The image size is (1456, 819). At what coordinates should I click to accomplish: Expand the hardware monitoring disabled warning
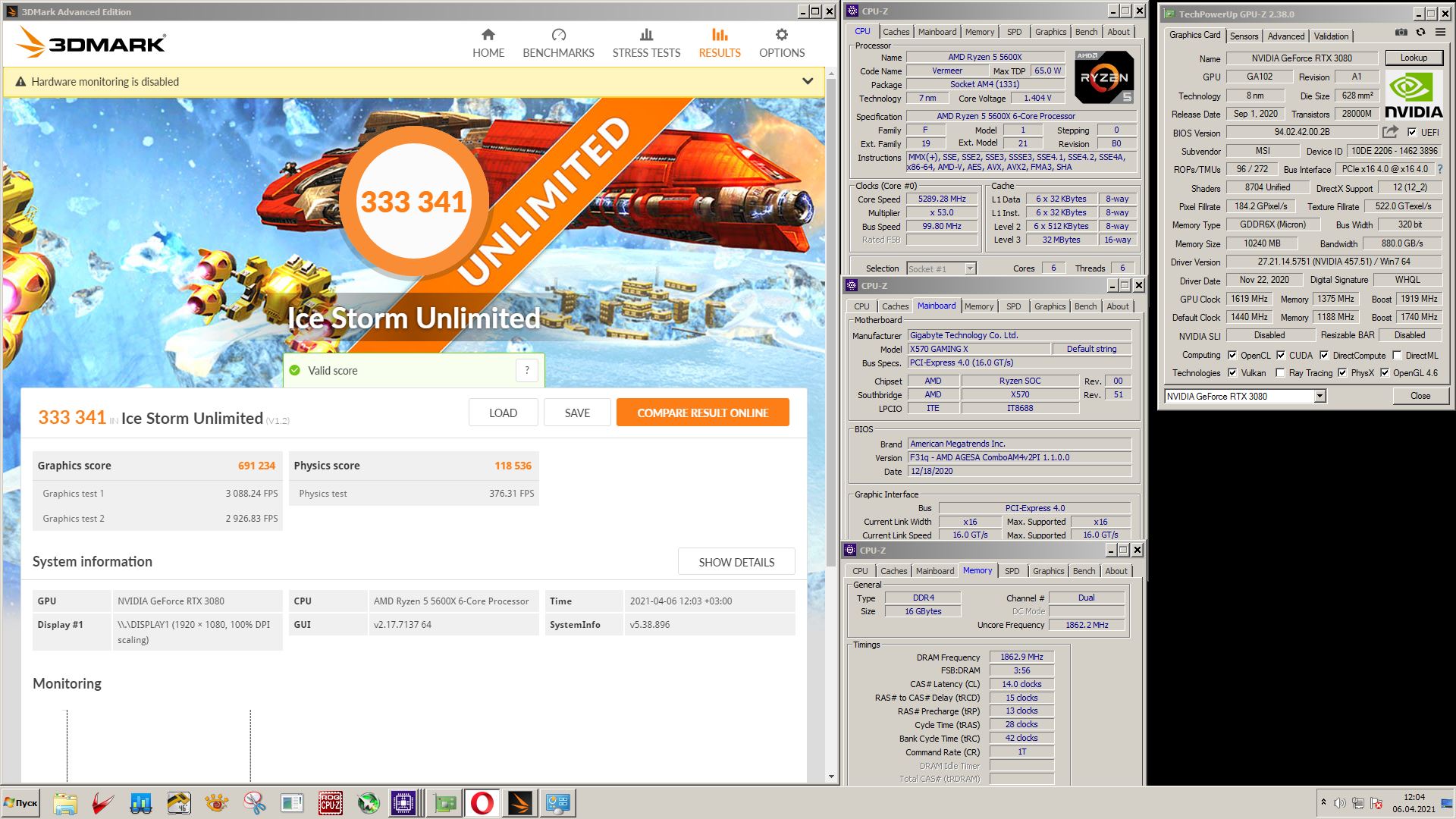(x=808, y=81)
